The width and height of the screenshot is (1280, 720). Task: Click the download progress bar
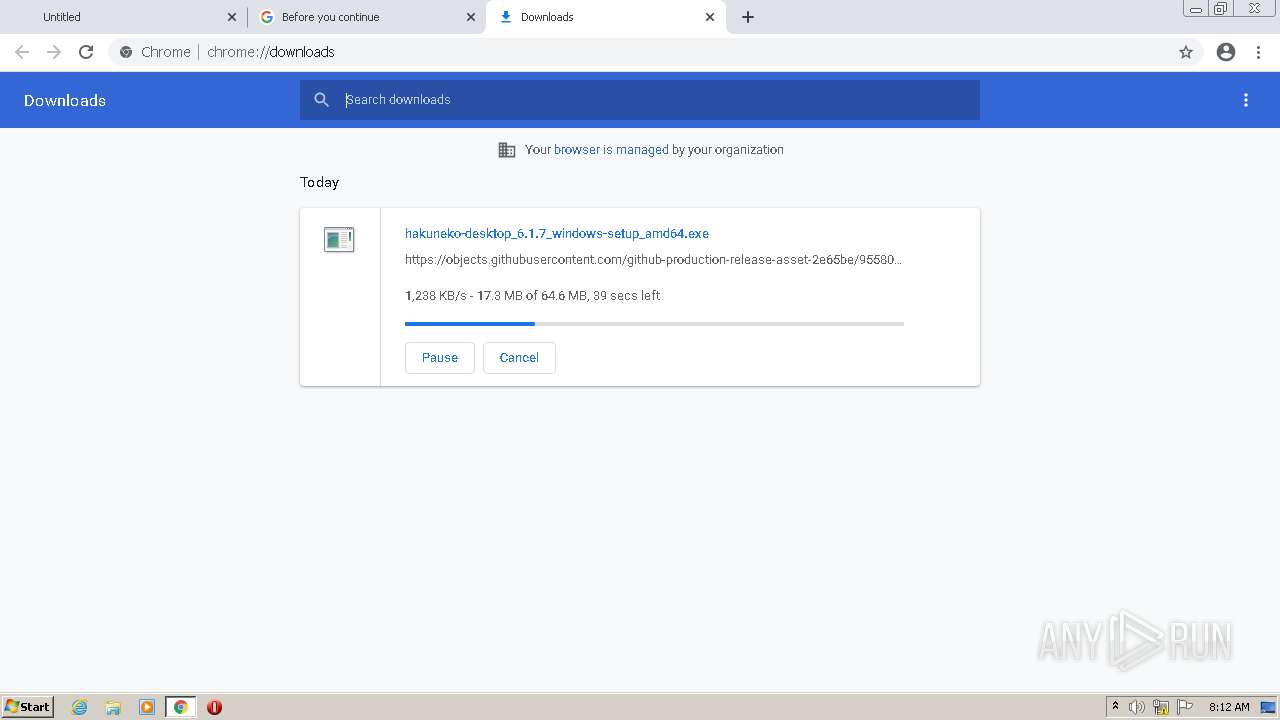point(654,324)
